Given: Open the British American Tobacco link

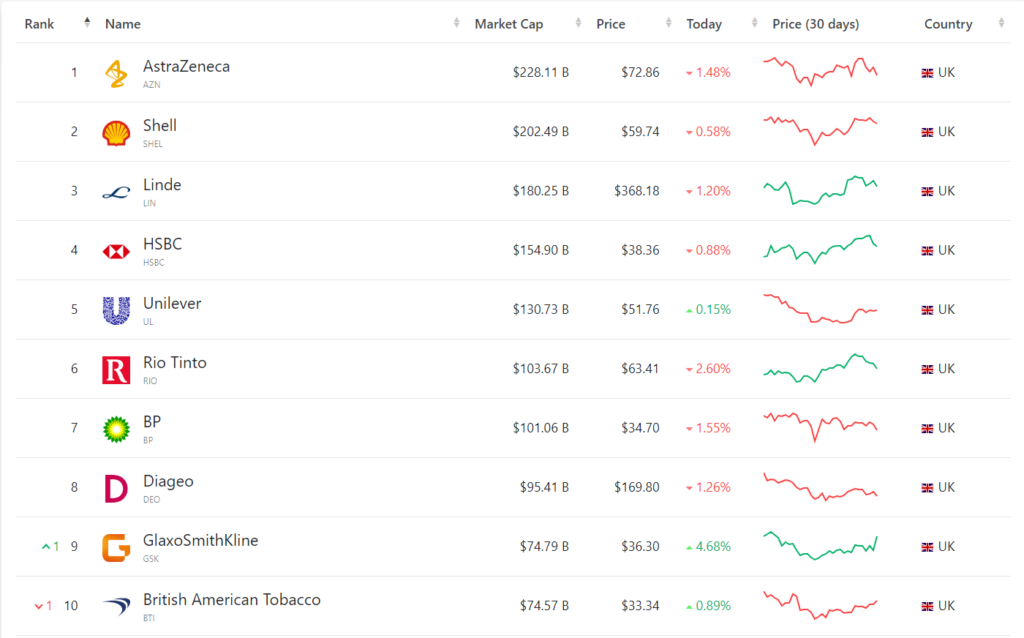Looking at the screenshot, I should coord(232,600).
